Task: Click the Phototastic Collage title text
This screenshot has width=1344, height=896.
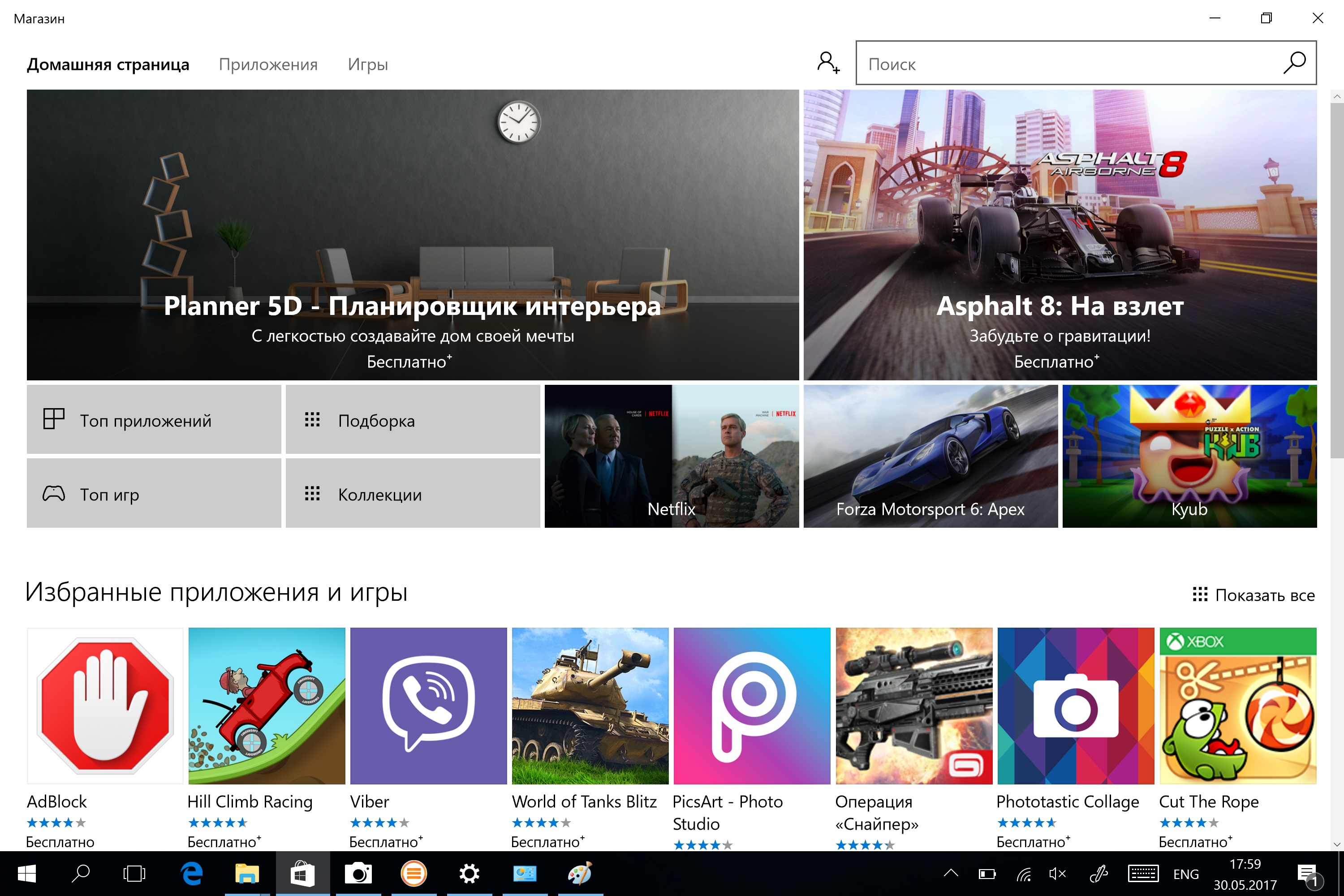Action: pyautogui.click(x=1068, y=802)
